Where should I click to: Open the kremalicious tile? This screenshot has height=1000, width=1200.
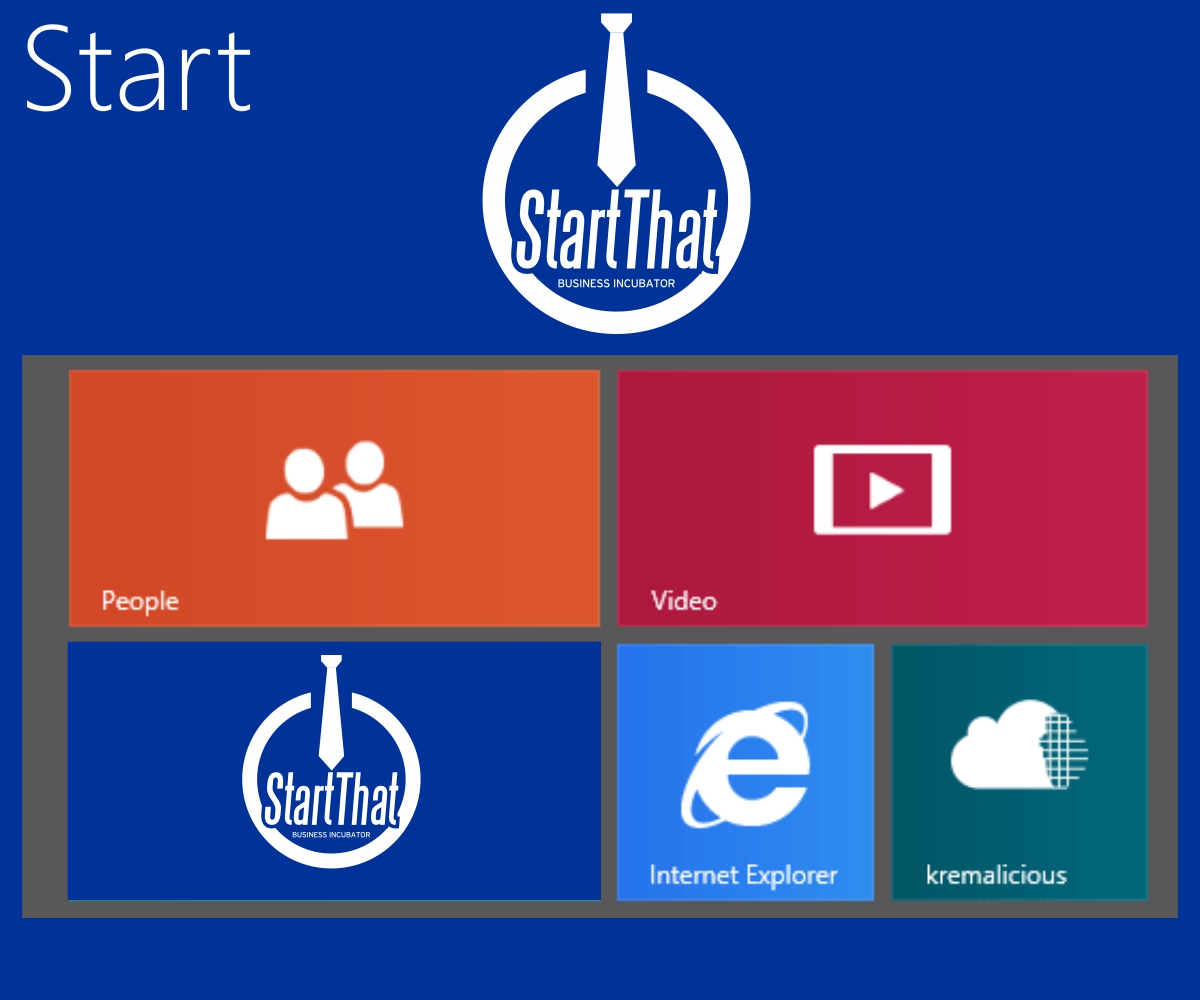1019,772
